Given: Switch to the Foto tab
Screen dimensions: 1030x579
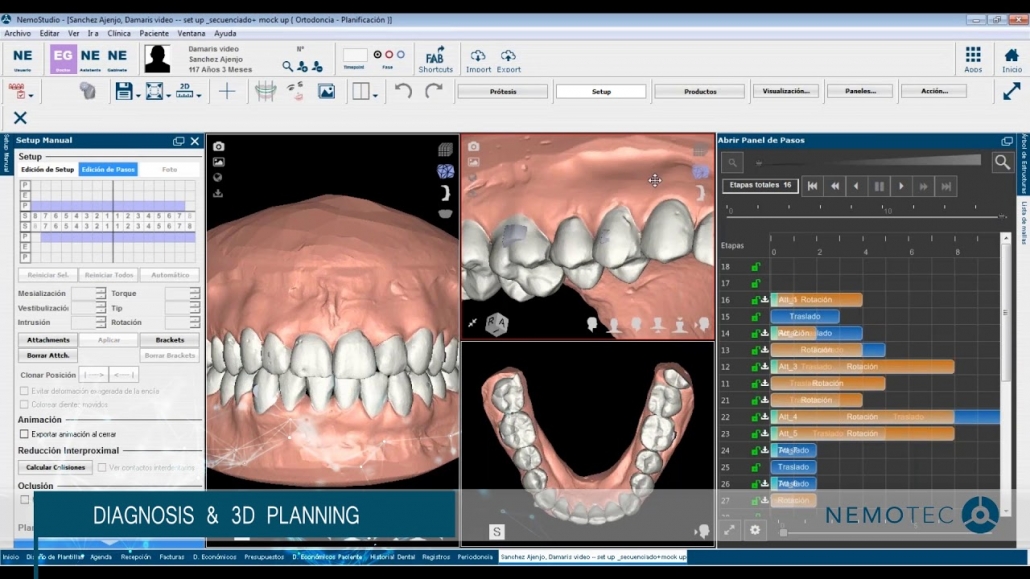Looking at the screenshot, I should (x=169, y=170).
